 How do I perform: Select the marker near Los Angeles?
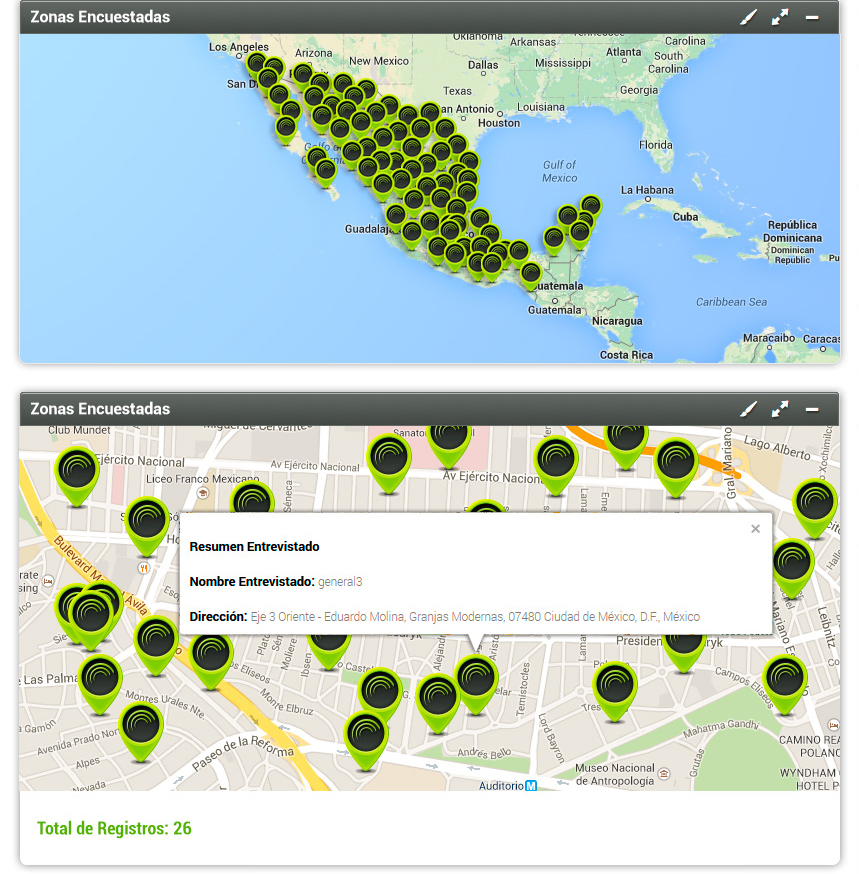point(258,65)
